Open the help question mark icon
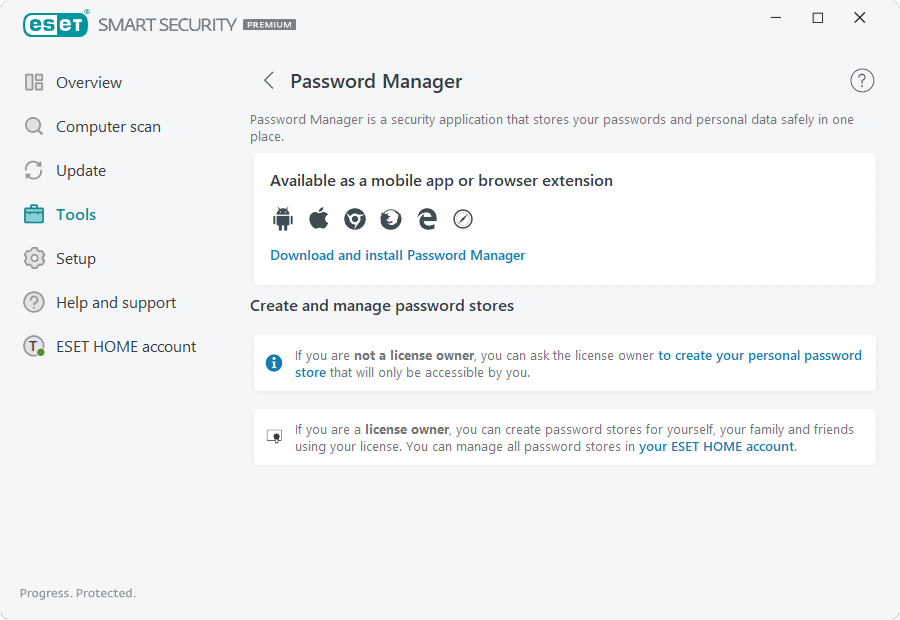The image size is (900, 620). click(862, 81)
